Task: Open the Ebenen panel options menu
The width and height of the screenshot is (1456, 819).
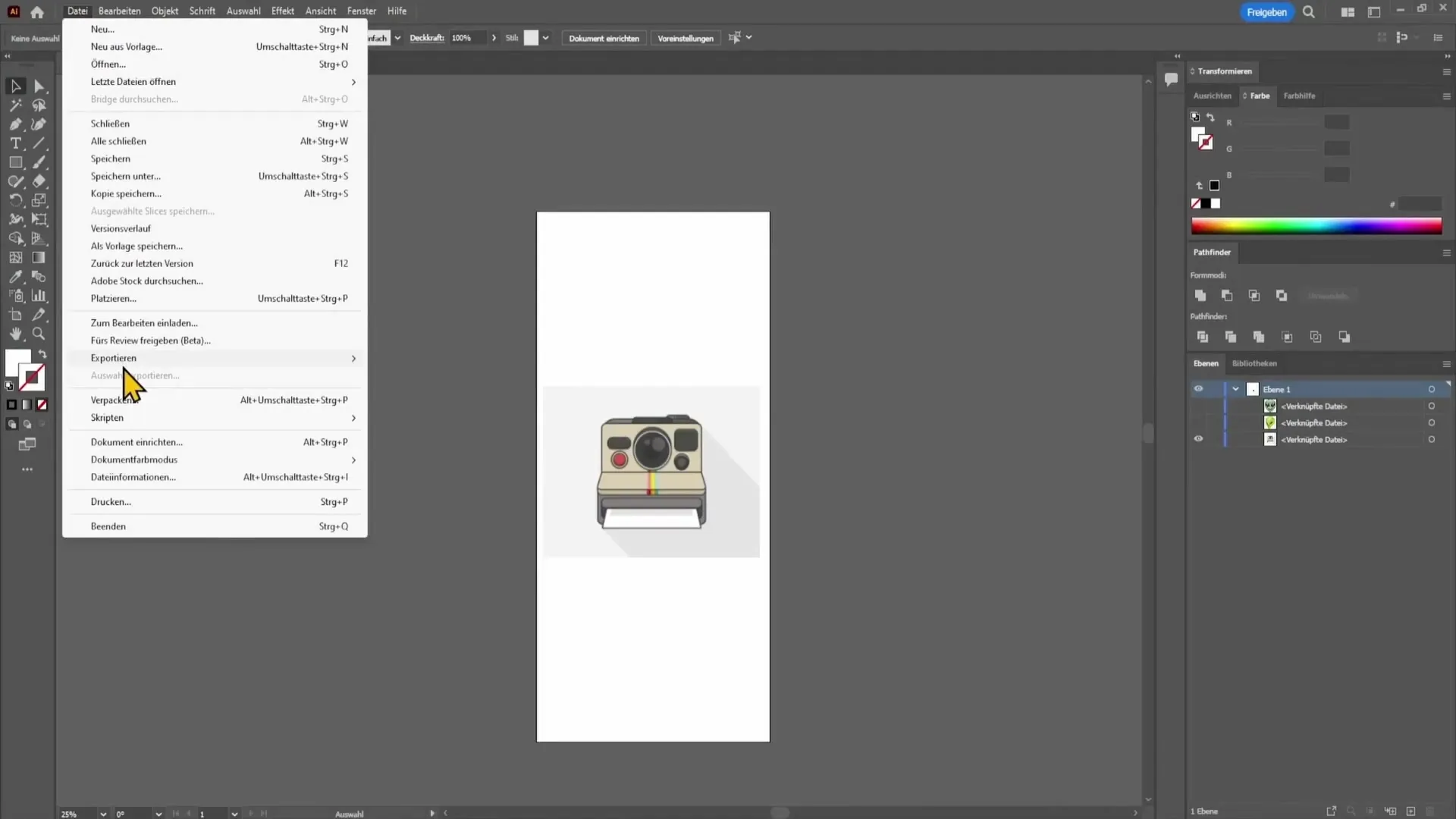Action: [x=1446, y=364]
